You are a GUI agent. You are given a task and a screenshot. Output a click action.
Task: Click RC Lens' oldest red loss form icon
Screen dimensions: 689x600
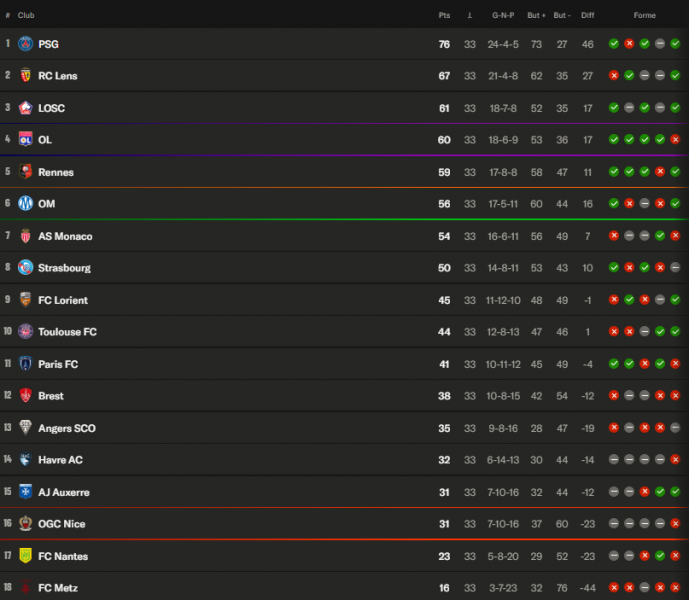pos(614,76)
